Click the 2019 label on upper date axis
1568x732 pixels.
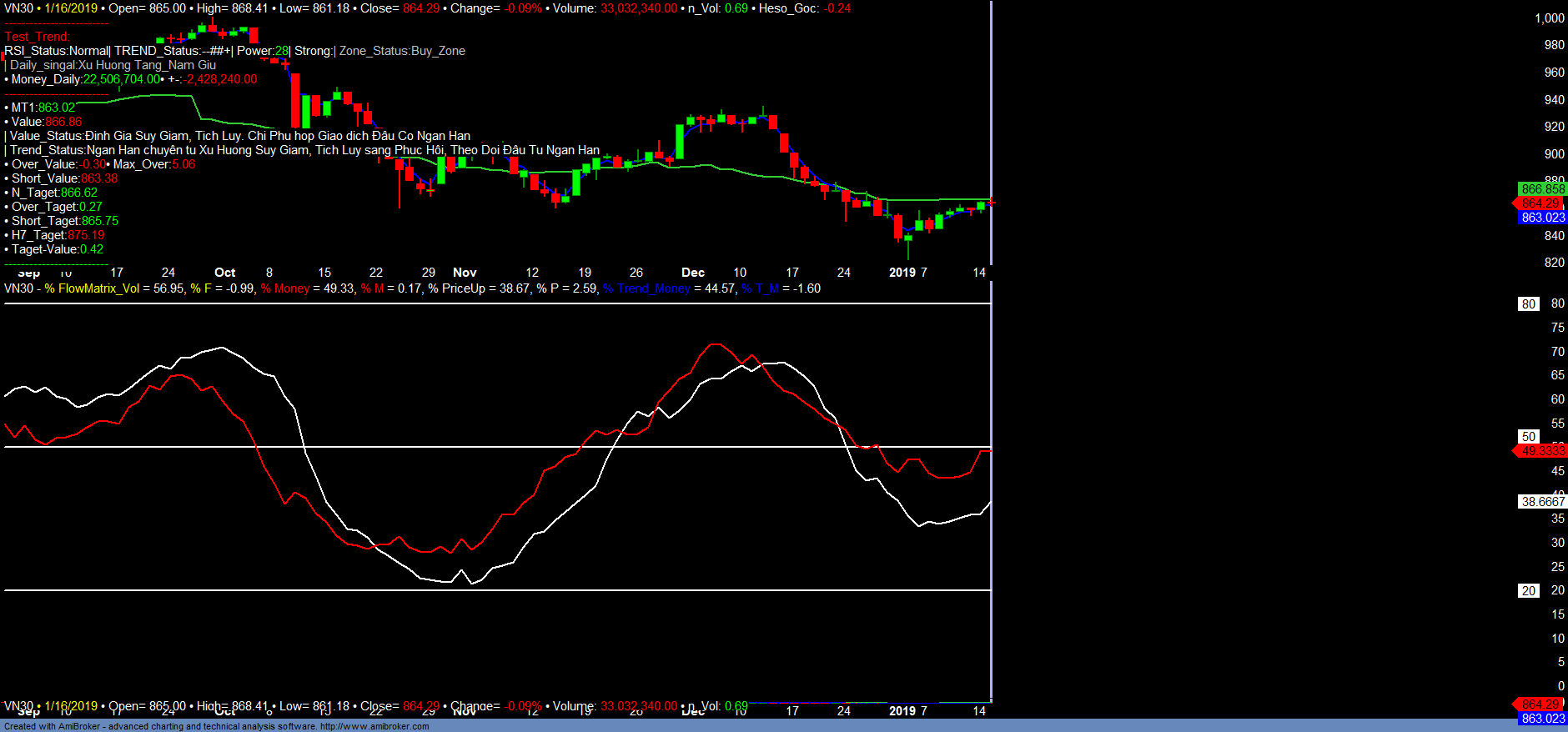[x=902, y=273]
